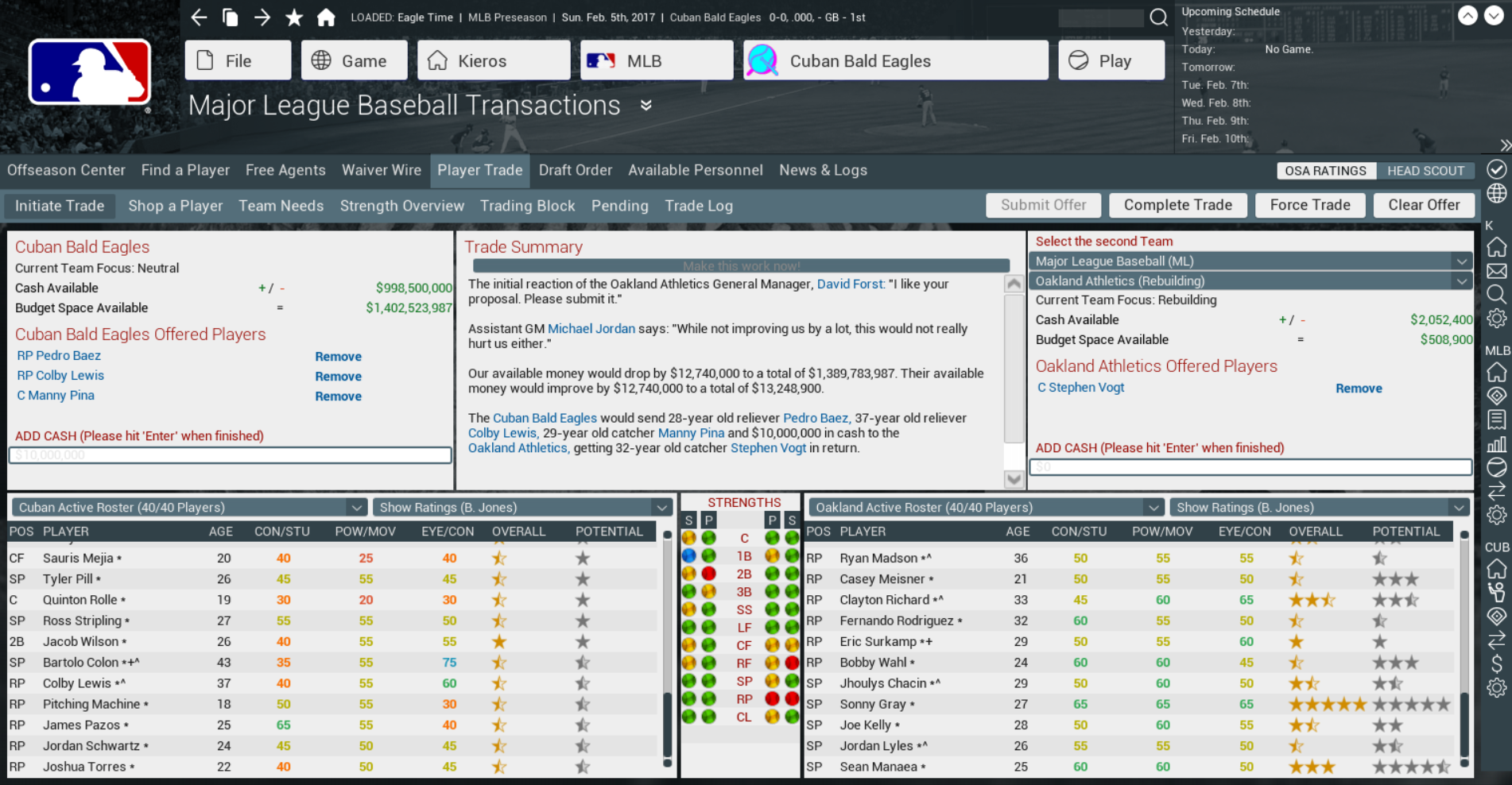Go to the Draft Order tab
This screenshot has height=785, width=1512.
(576, 170)
